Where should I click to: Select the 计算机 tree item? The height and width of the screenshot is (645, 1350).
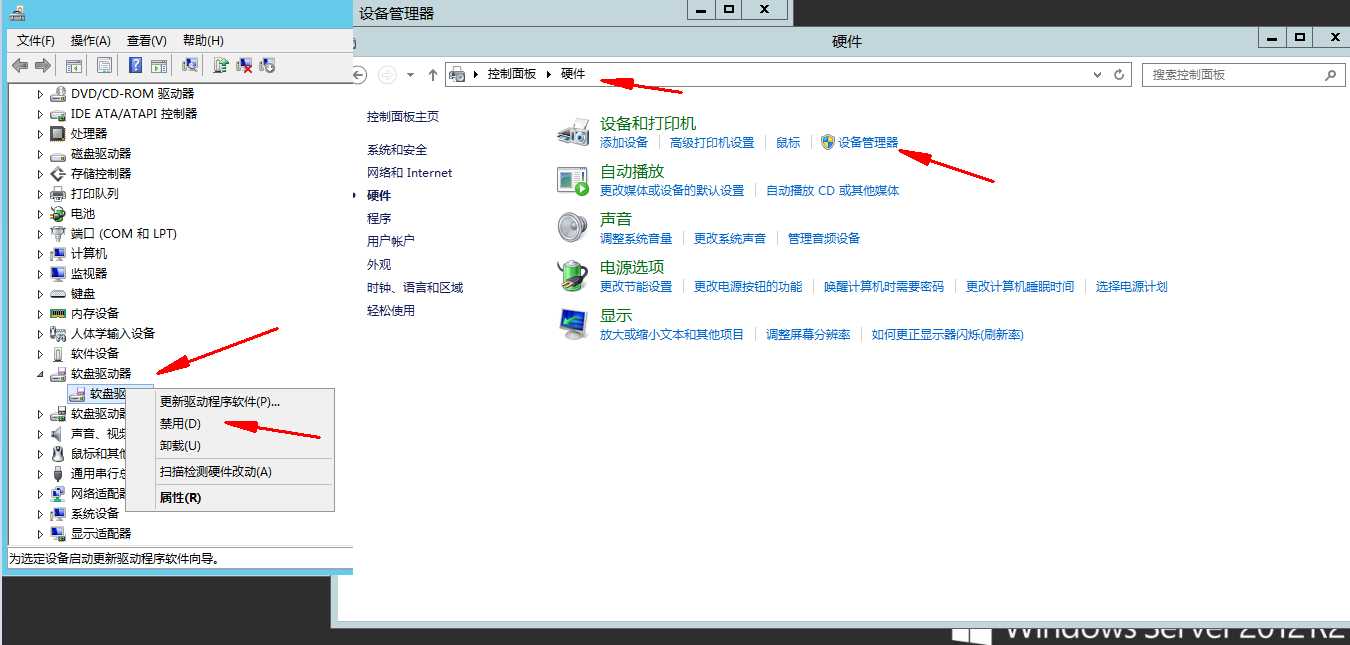(89, 253)
